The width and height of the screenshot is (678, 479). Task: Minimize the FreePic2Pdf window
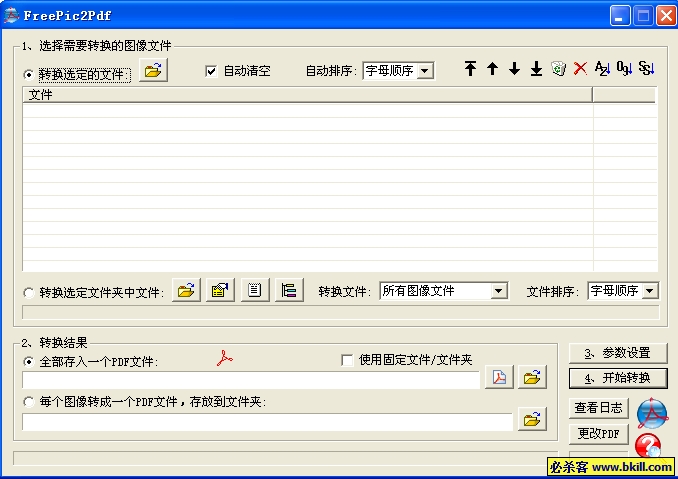click(620, 16)
